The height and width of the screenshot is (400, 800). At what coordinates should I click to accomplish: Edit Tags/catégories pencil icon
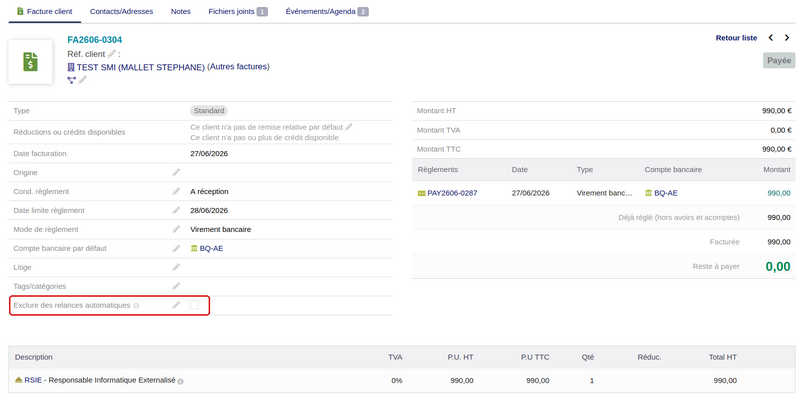(176, 286)
